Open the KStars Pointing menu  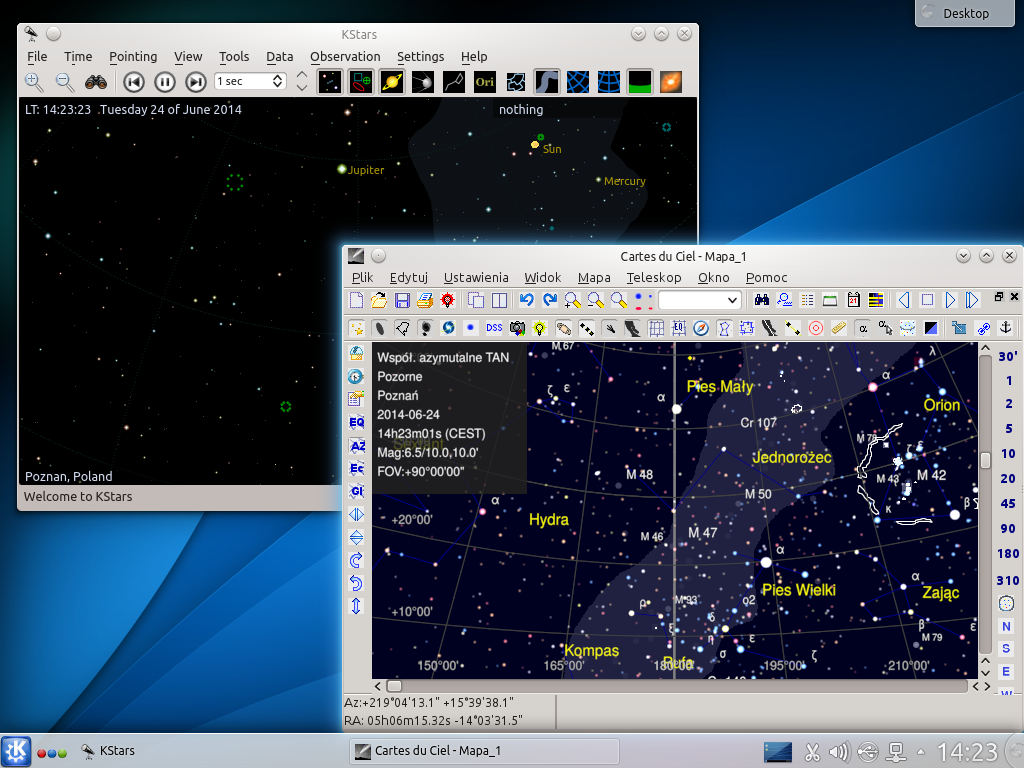coord(133,56)
